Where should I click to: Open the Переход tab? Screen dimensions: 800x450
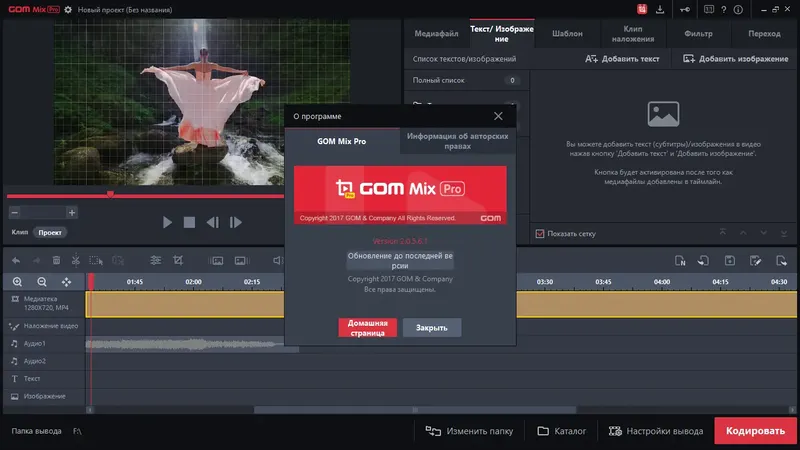(764, 34)
